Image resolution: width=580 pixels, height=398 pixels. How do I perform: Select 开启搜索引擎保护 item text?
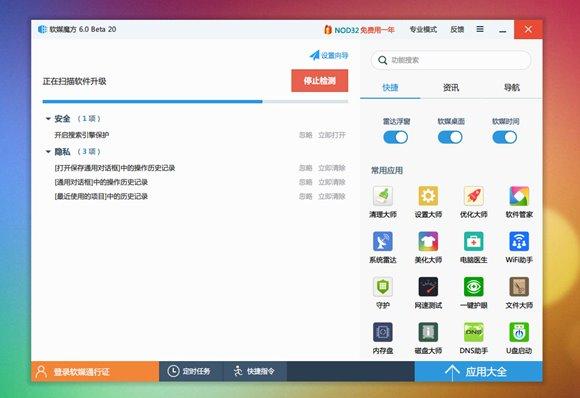point(82,135)
